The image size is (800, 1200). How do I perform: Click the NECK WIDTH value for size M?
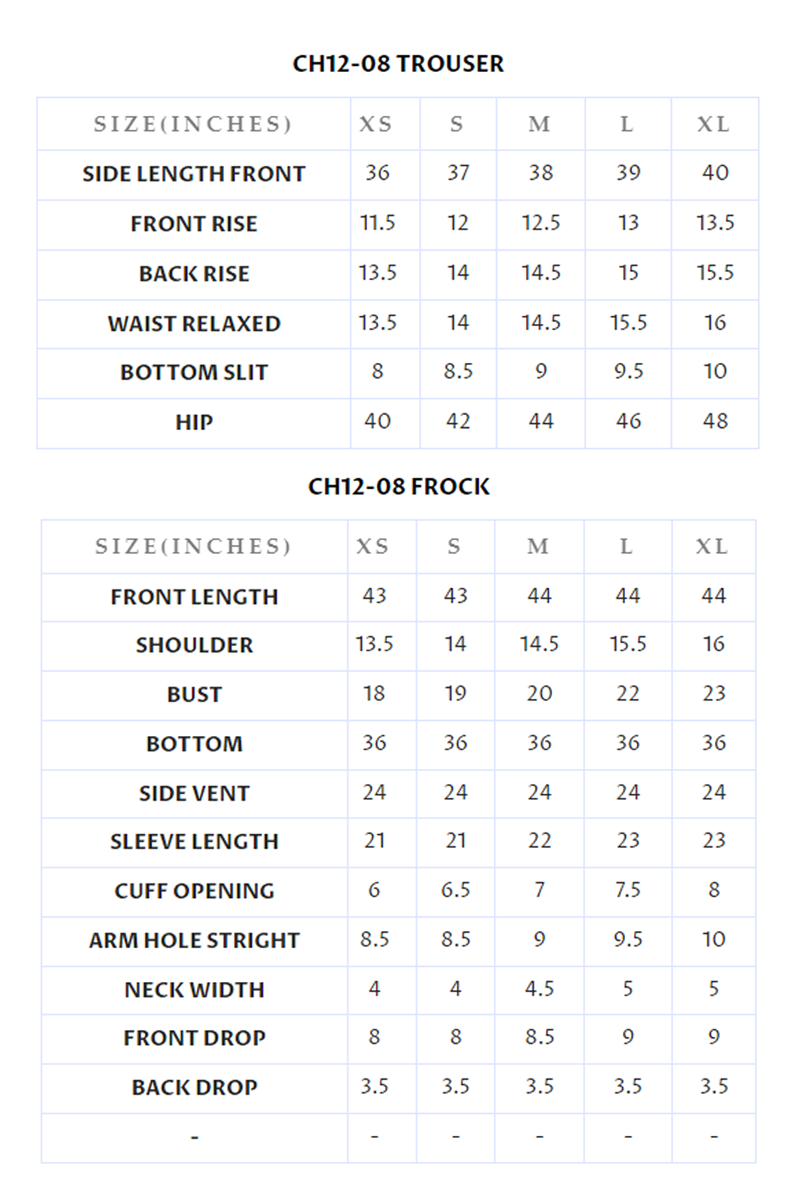539,989
